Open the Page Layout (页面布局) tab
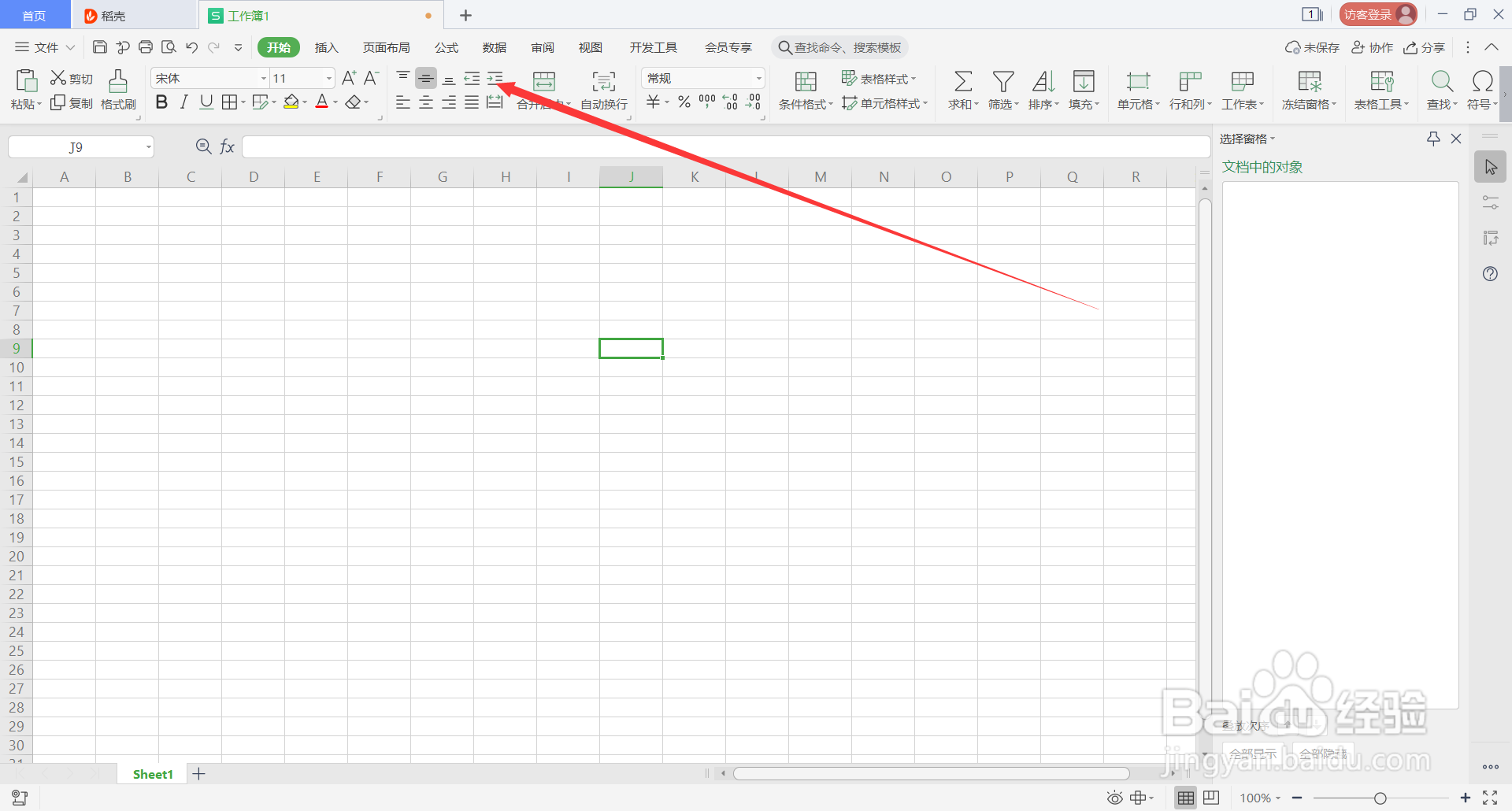The width and height of the screenshot is (1512, 811). (x=386, y=48)
